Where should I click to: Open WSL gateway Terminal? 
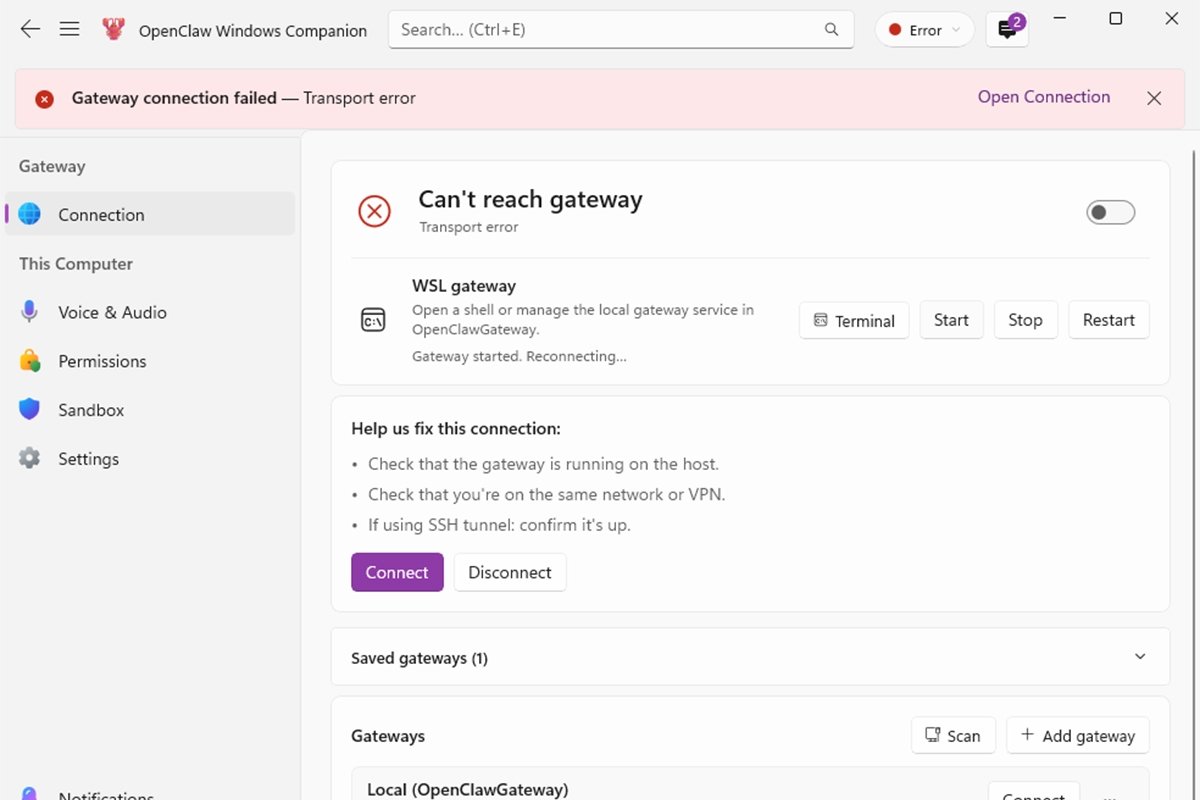tap(854, 320)
